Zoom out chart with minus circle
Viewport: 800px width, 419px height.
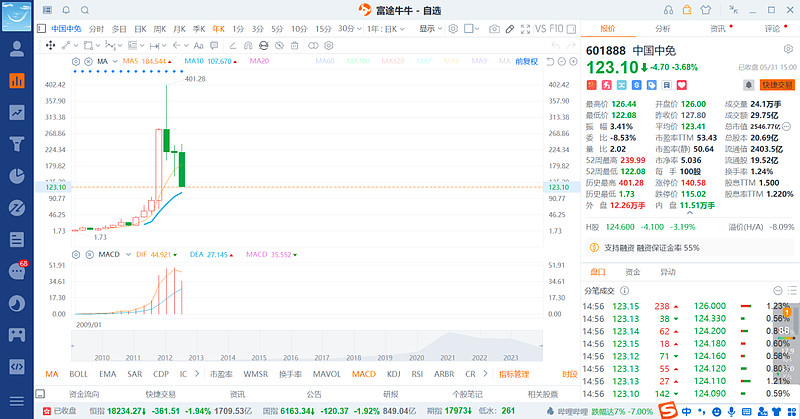pyautogui.click(x=562, y=62)
